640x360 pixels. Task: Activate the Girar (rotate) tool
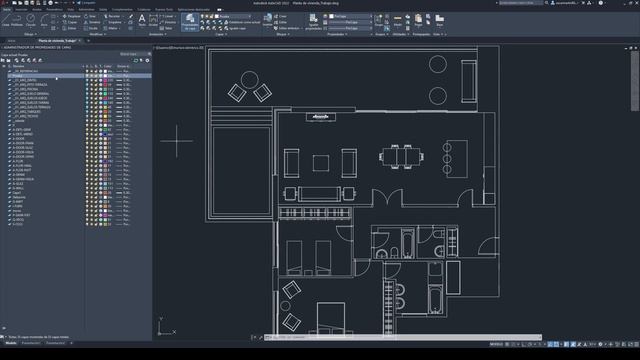pos(90,16)
